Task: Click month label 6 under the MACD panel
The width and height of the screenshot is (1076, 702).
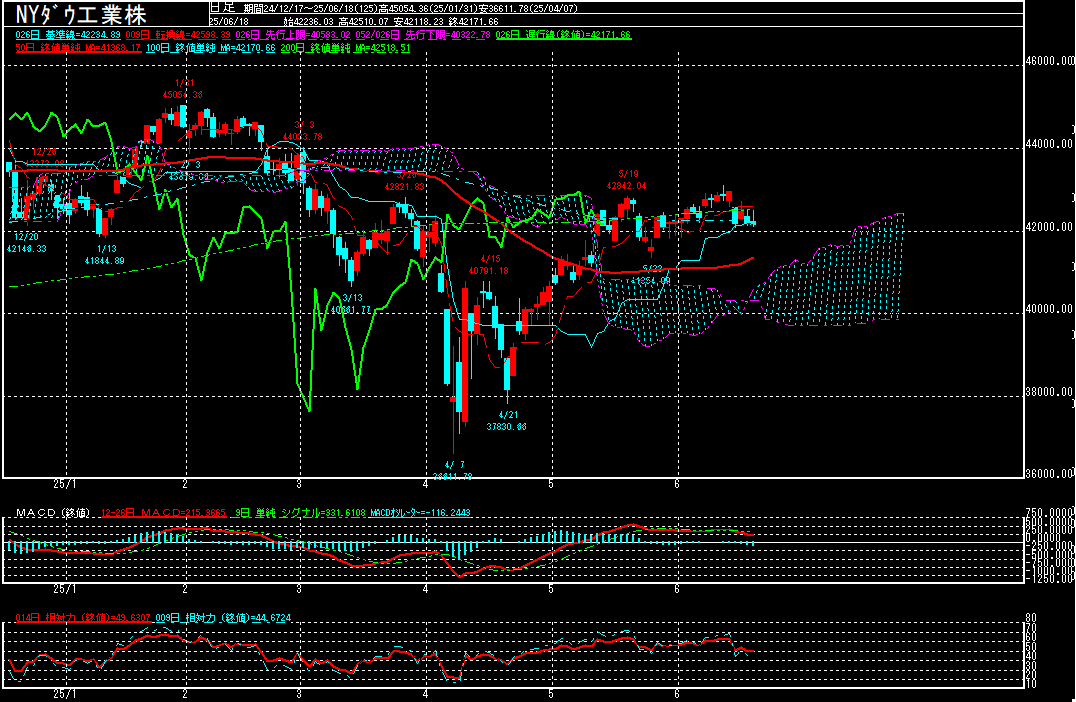Action: [677, 589]
